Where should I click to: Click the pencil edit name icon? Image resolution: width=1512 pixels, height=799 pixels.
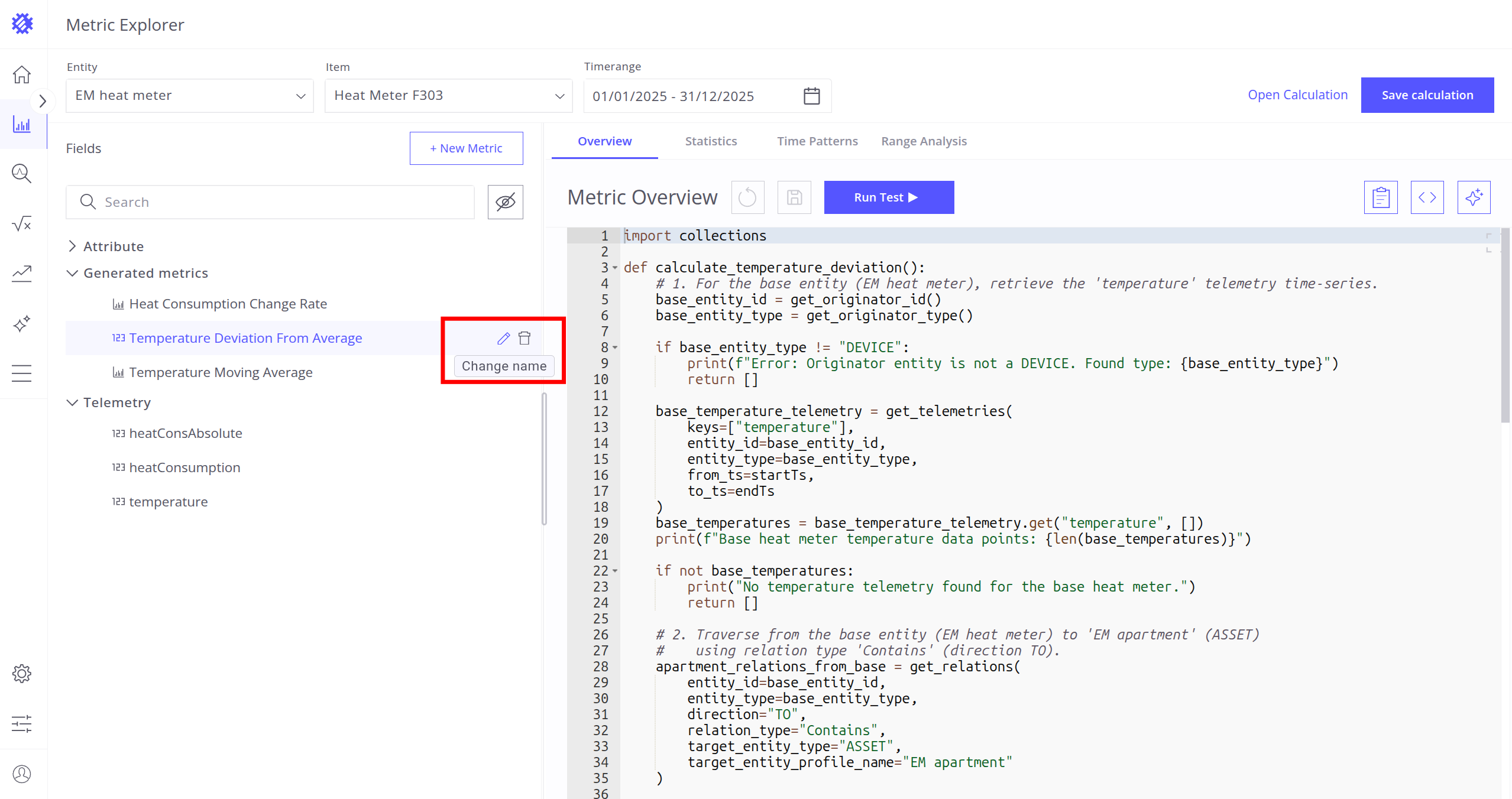pyautogui.click(x=503, y=338)
